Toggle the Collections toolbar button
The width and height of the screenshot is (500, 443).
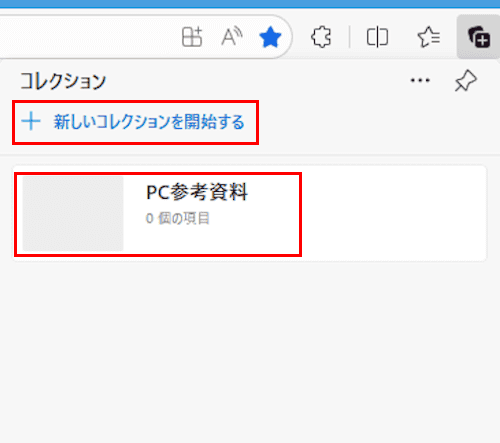click(x=478, y=37)
